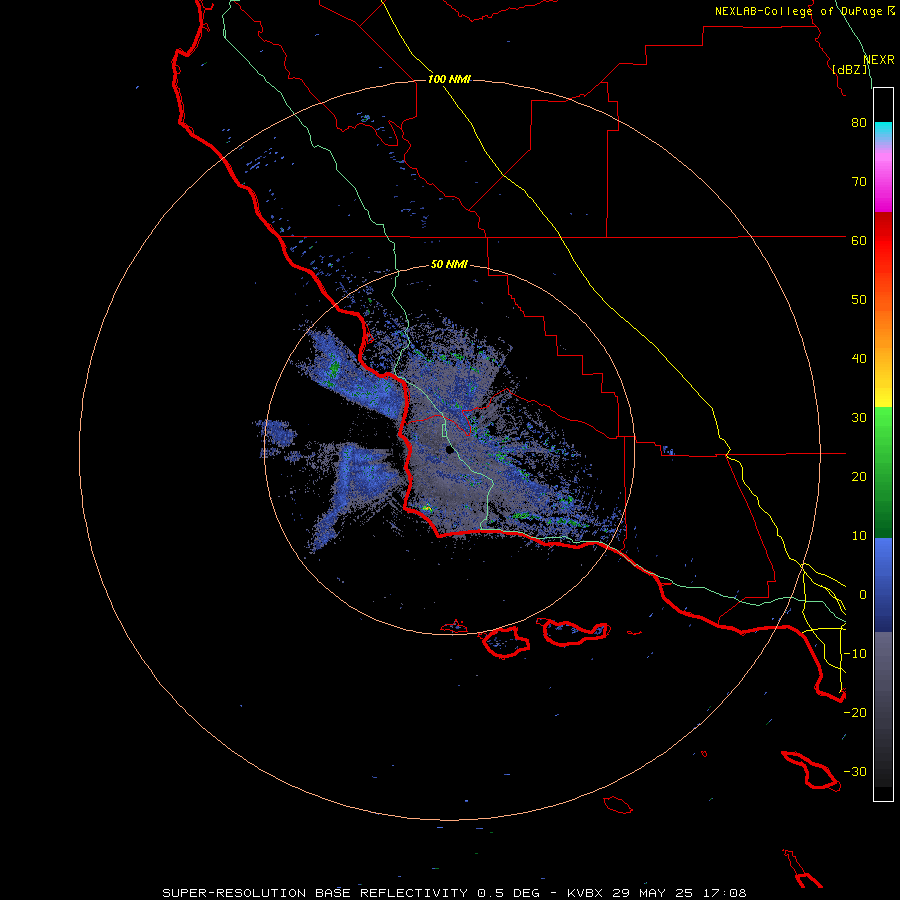Click the 0 value on the dBZ scale
This screenshot has height=900, width=900.
(863, 595)
